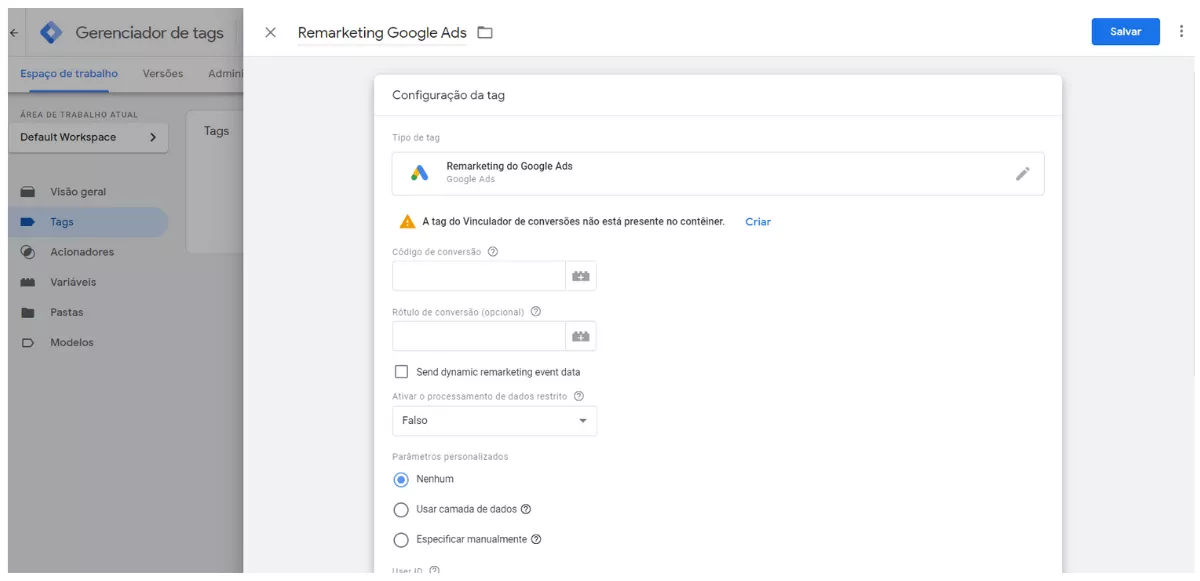
Task: Open the three-dot more options menu
Action: click(1181, 32)
